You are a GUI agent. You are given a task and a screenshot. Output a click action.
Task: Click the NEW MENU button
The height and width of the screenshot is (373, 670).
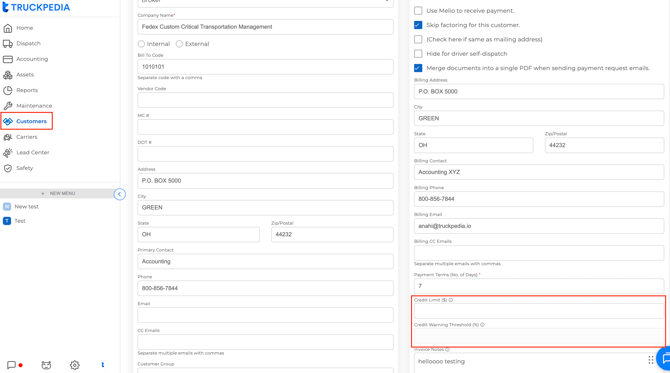[57, 194]
